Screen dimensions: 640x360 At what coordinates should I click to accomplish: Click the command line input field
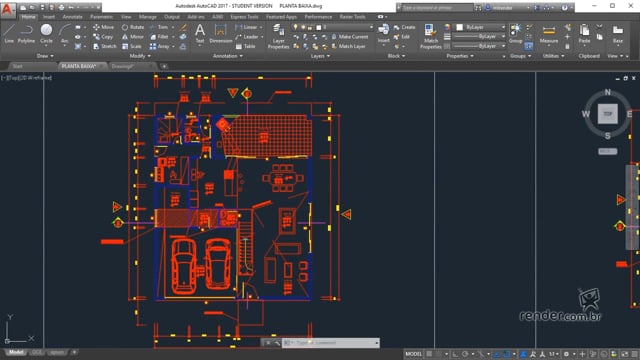pos(330,343)
